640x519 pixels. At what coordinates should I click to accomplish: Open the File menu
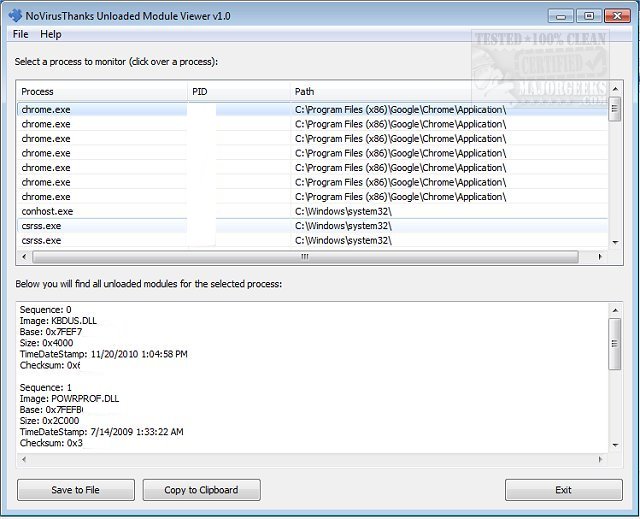(21, 34)
